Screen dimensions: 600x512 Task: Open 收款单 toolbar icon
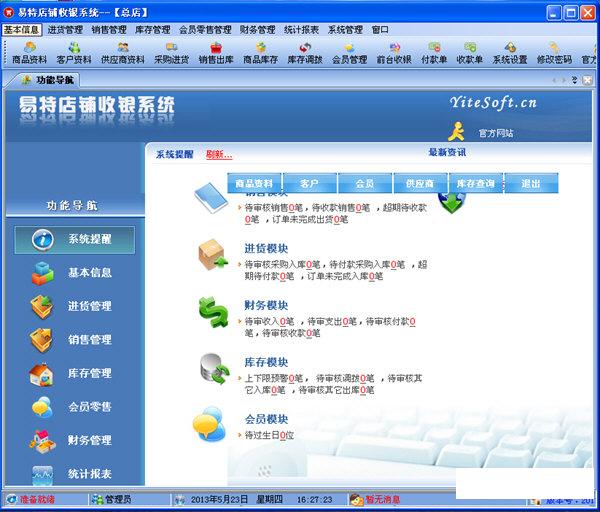pyautogui.click(x=470, y=53)
